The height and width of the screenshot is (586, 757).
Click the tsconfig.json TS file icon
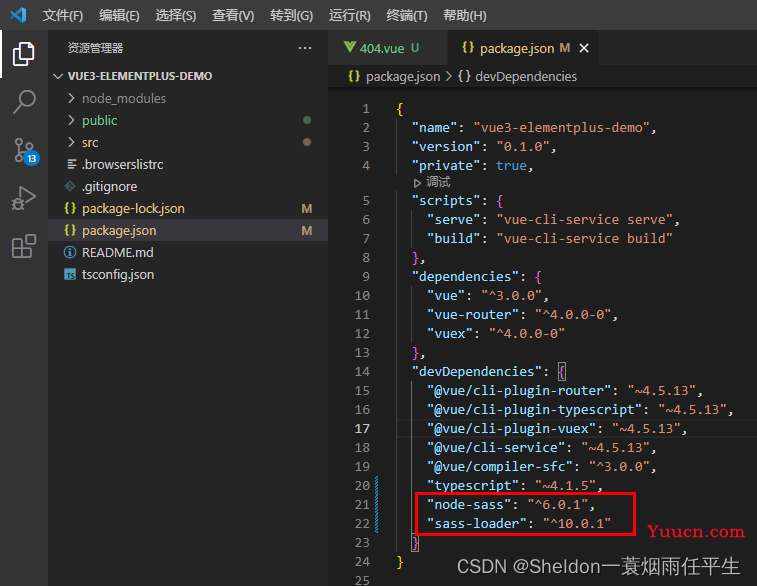[70, 274]
